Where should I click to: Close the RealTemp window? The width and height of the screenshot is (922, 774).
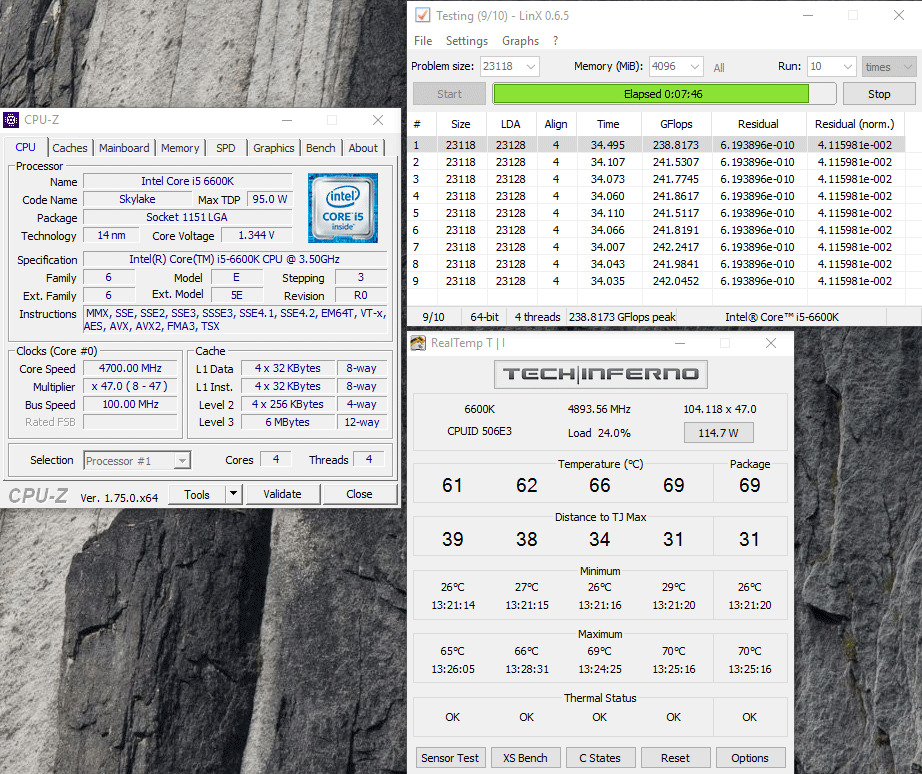point(771,343)
